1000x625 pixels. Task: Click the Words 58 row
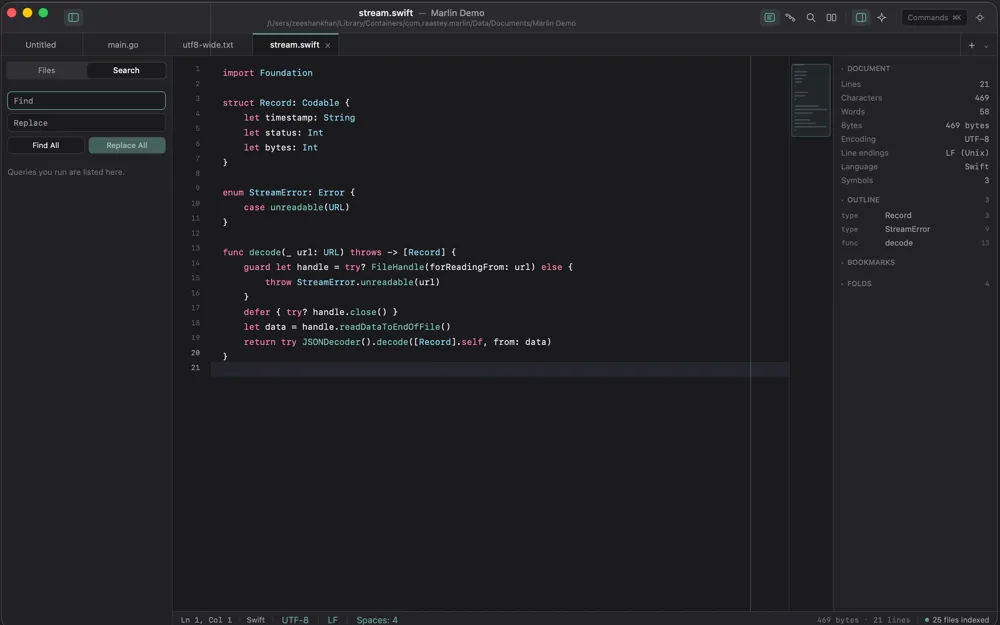[x=915, y=112]
